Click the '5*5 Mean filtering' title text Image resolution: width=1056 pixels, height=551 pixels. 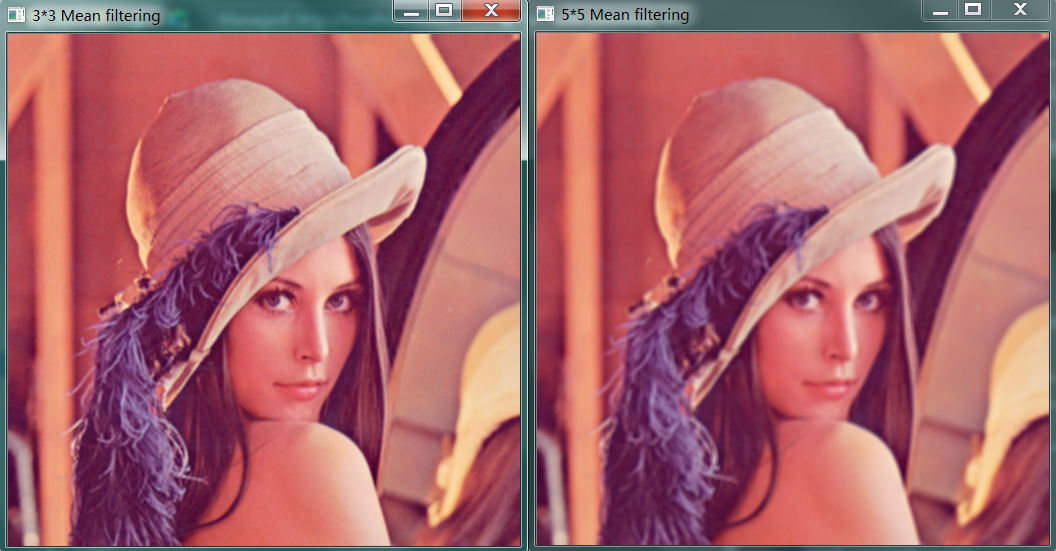coord(625,15)
